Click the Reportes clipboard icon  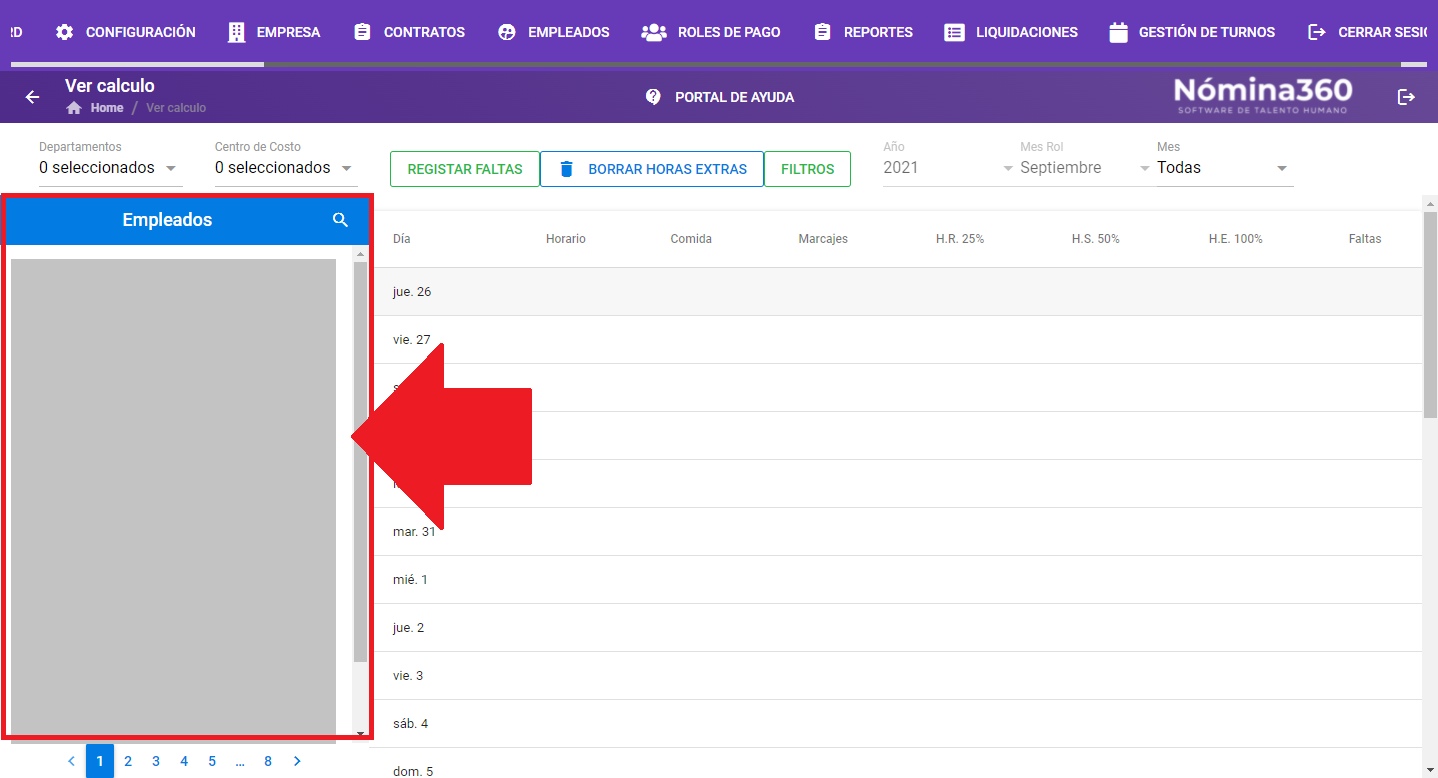coord(822,32)
